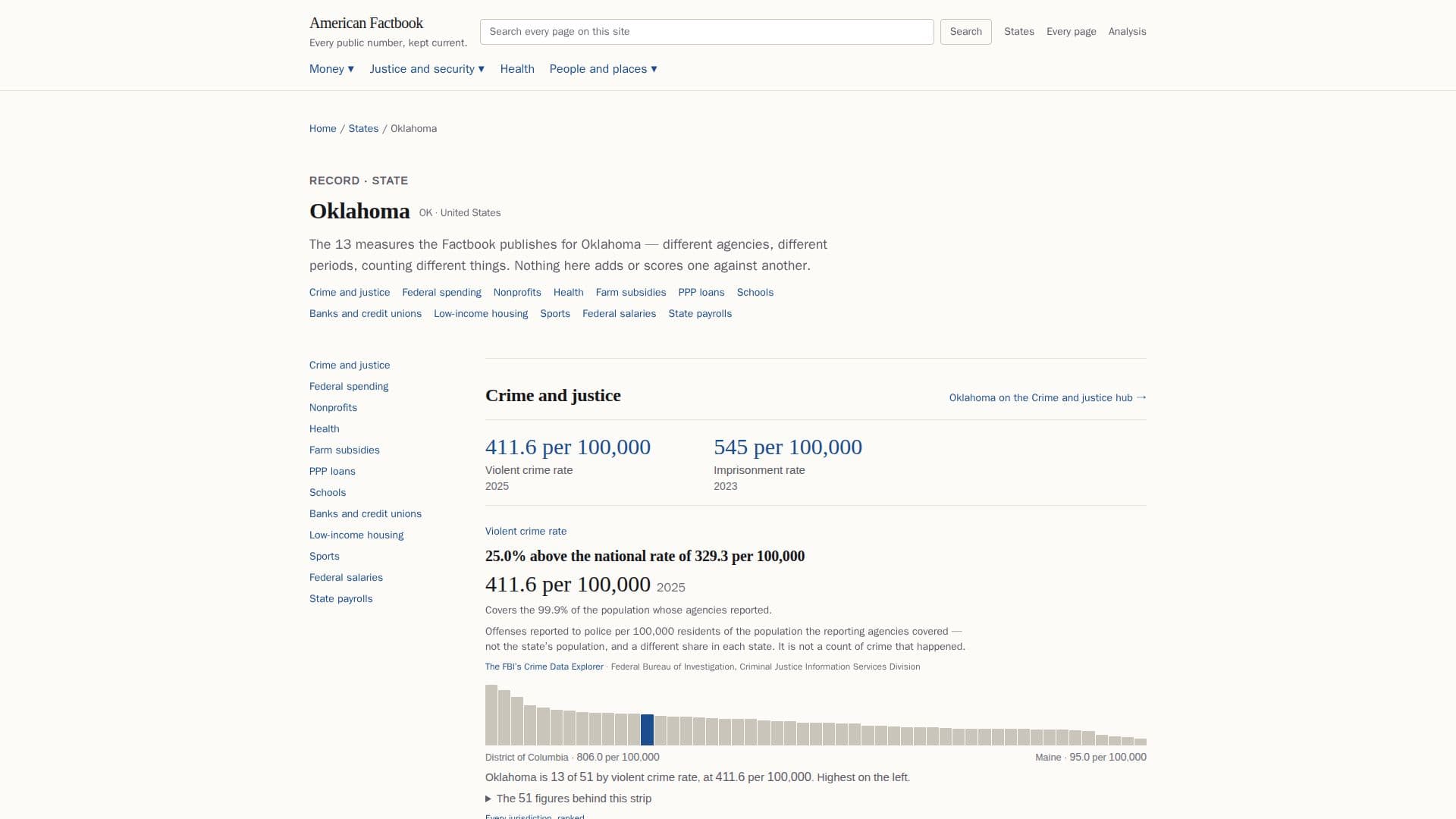The width and height of the screenshot is (1456, 819).
Task: Open the Violent crime rate link
Action: click(526, 532)
